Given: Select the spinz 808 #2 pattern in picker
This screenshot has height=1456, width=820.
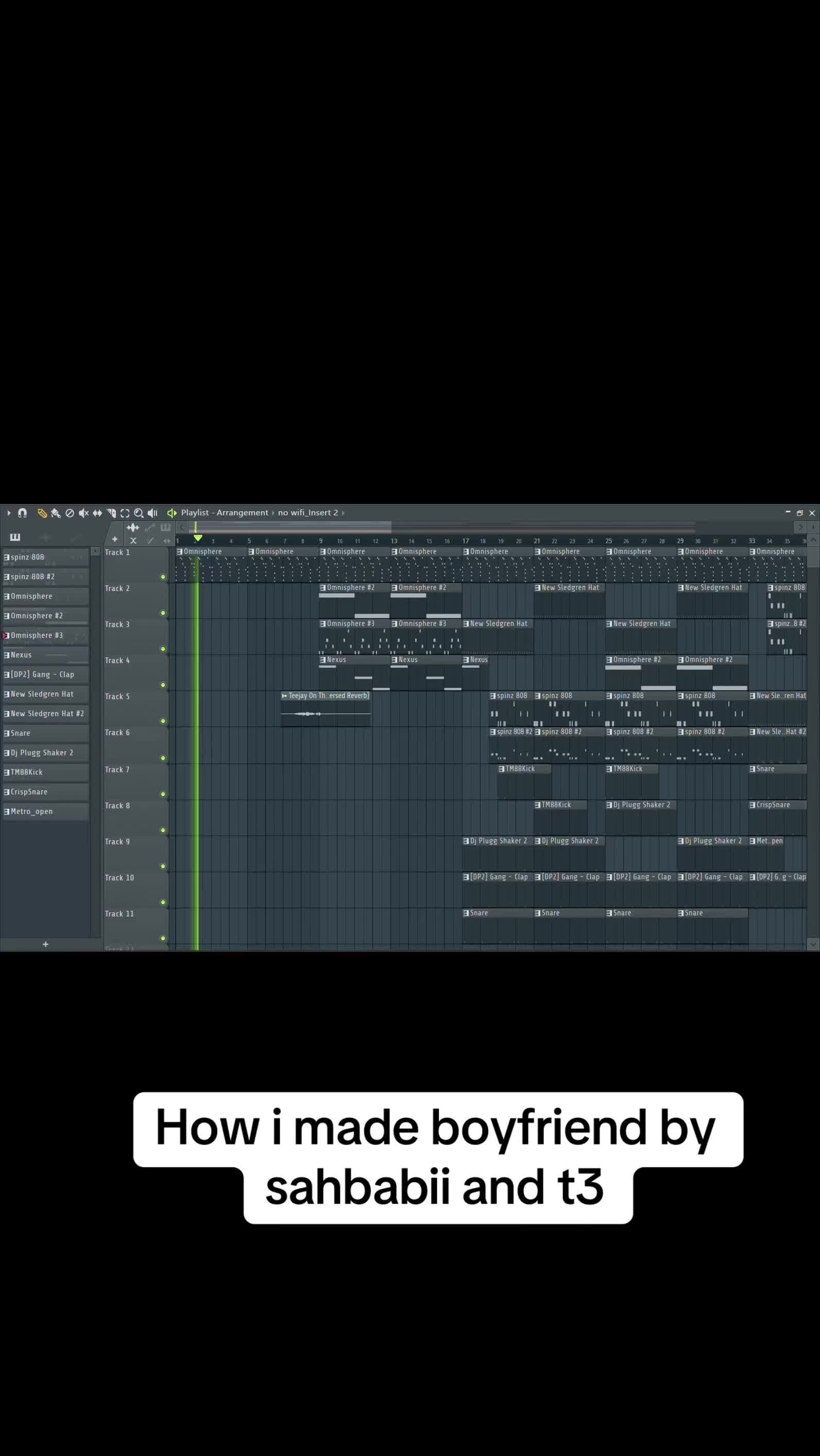Looking at the screenshot, I should click(x=45, y=577).
